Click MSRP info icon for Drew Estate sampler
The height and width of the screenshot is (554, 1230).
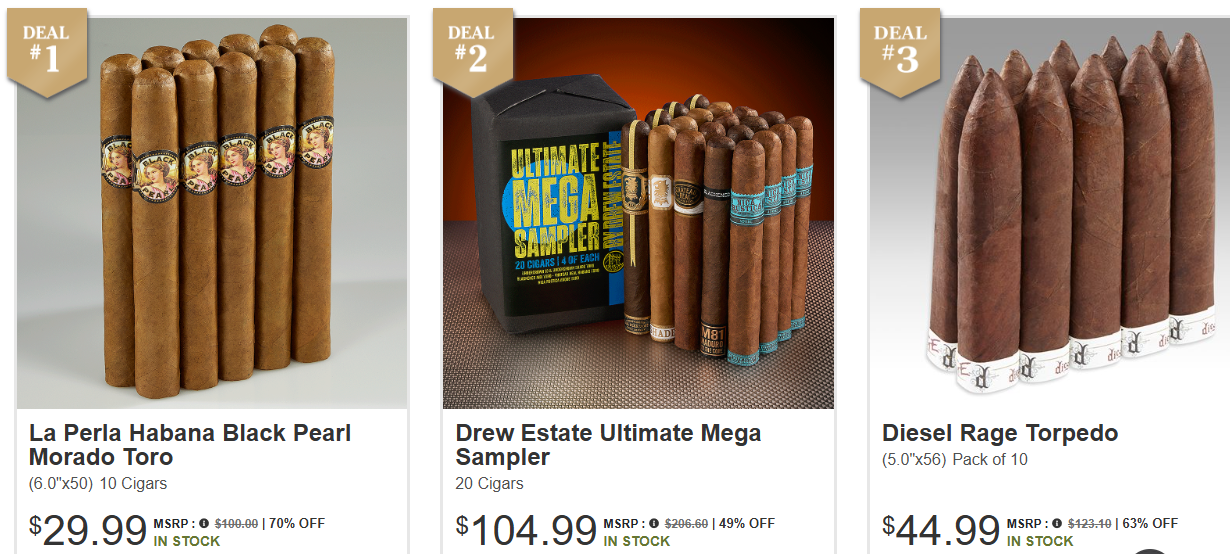click(x=654, y=523)
